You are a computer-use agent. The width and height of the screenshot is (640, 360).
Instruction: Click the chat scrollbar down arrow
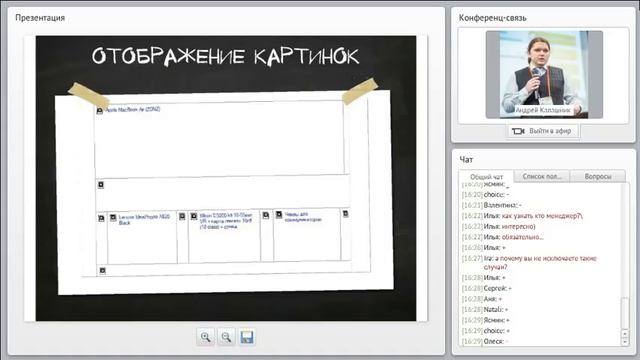pyautogui.click(x=625, y=342)
